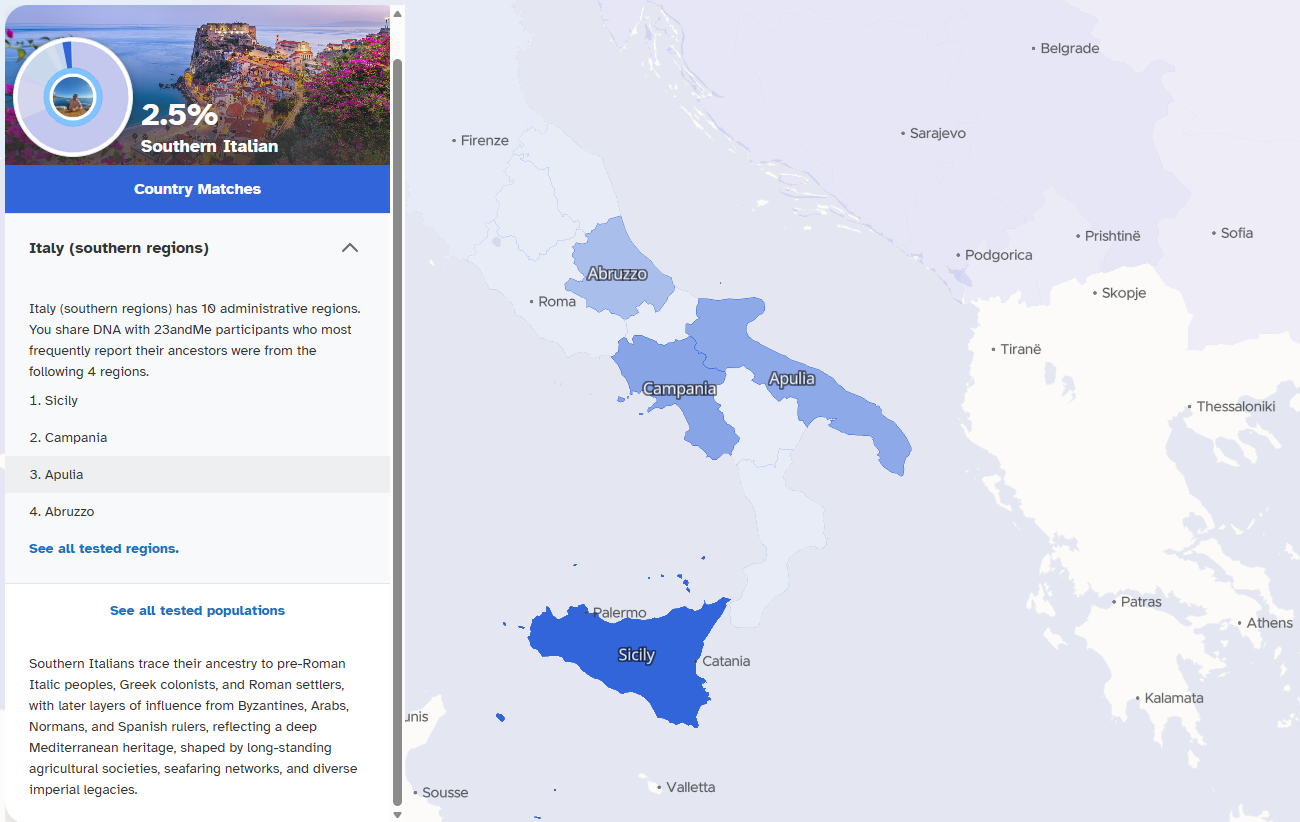Click the profile avatar inside the donut chart

(72, 98)
